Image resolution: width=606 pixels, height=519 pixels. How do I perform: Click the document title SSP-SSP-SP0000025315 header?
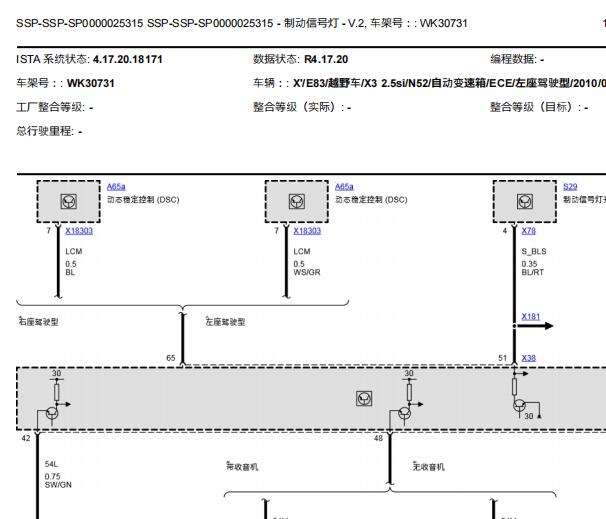242,23
